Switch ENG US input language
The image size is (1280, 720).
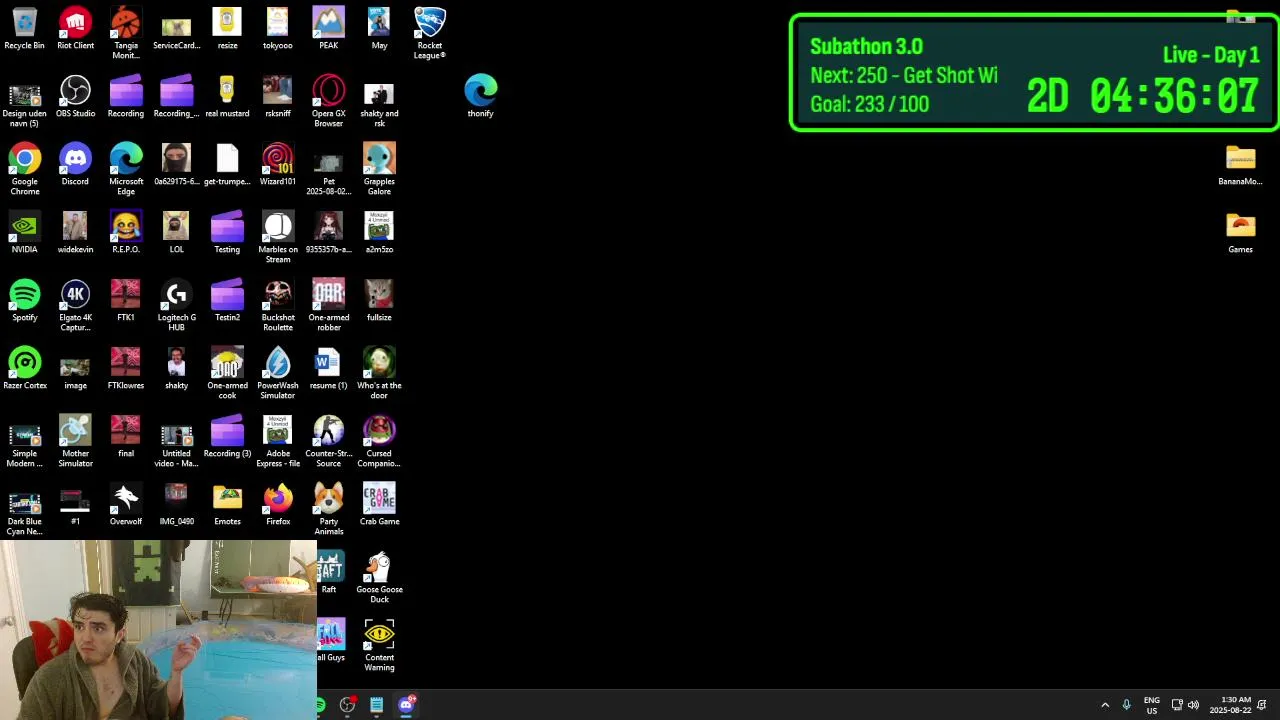click(x=1152, y=705)
